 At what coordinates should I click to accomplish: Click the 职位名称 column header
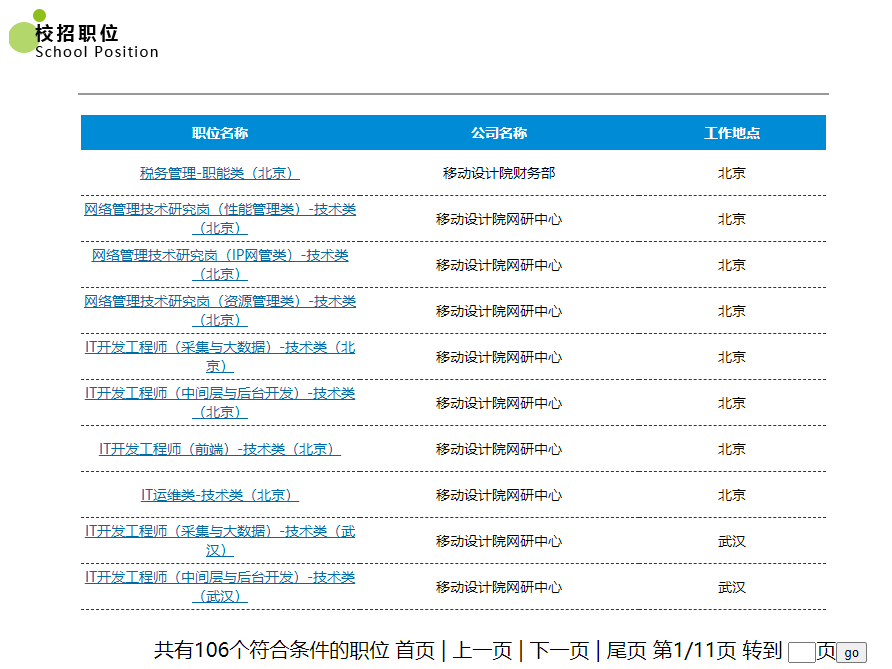coord(220,133)
